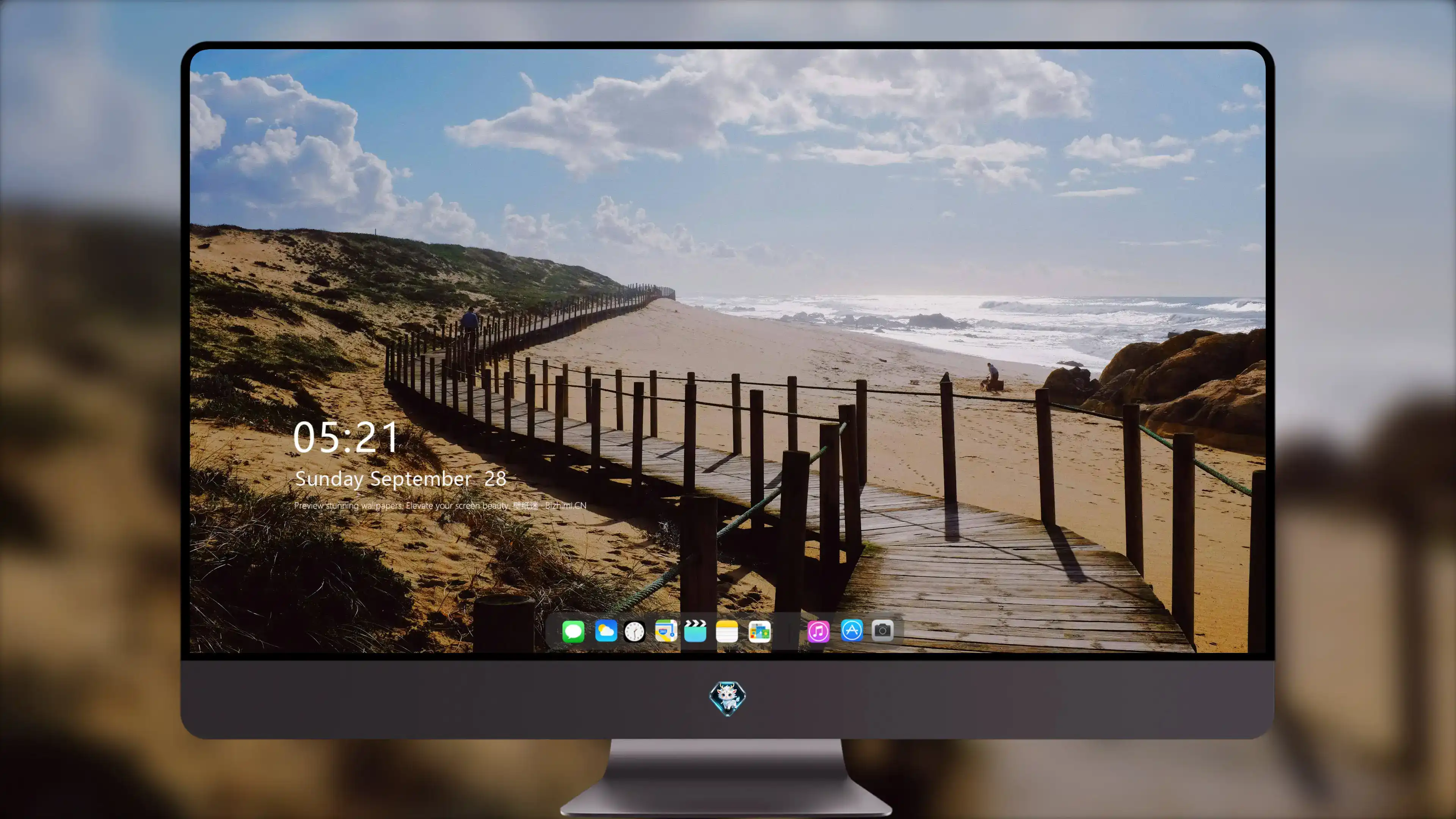
Task: Open the Videos clapperboard app
Action: point(695,631)
